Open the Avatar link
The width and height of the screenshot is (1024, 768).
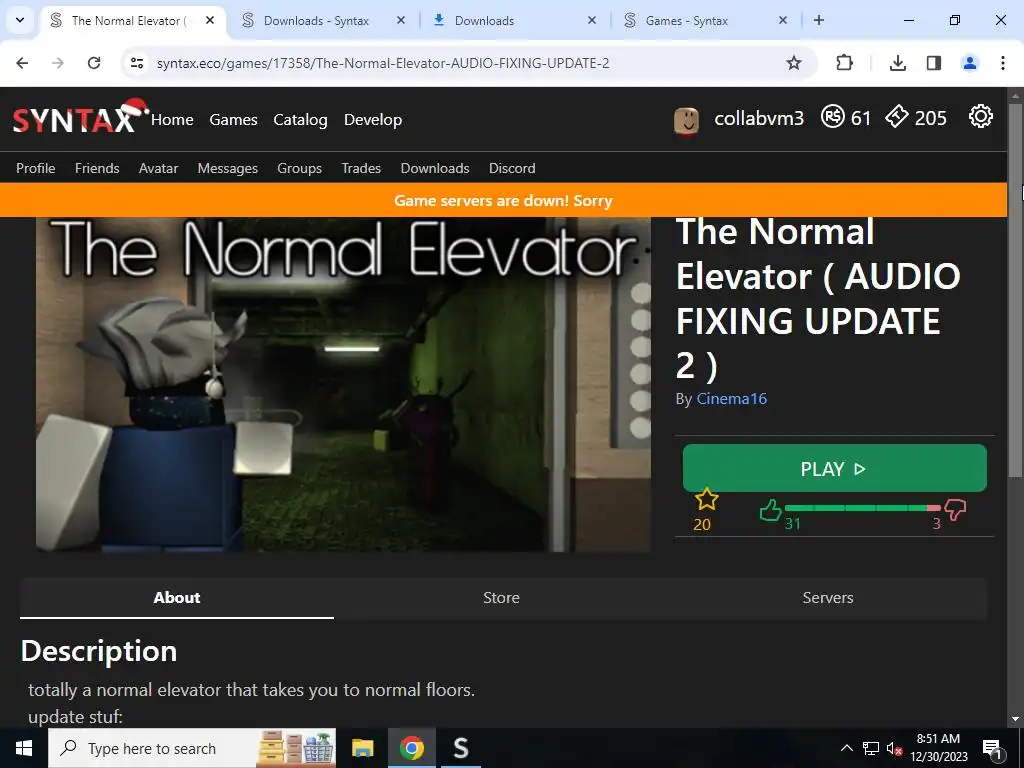click(158, 168)
